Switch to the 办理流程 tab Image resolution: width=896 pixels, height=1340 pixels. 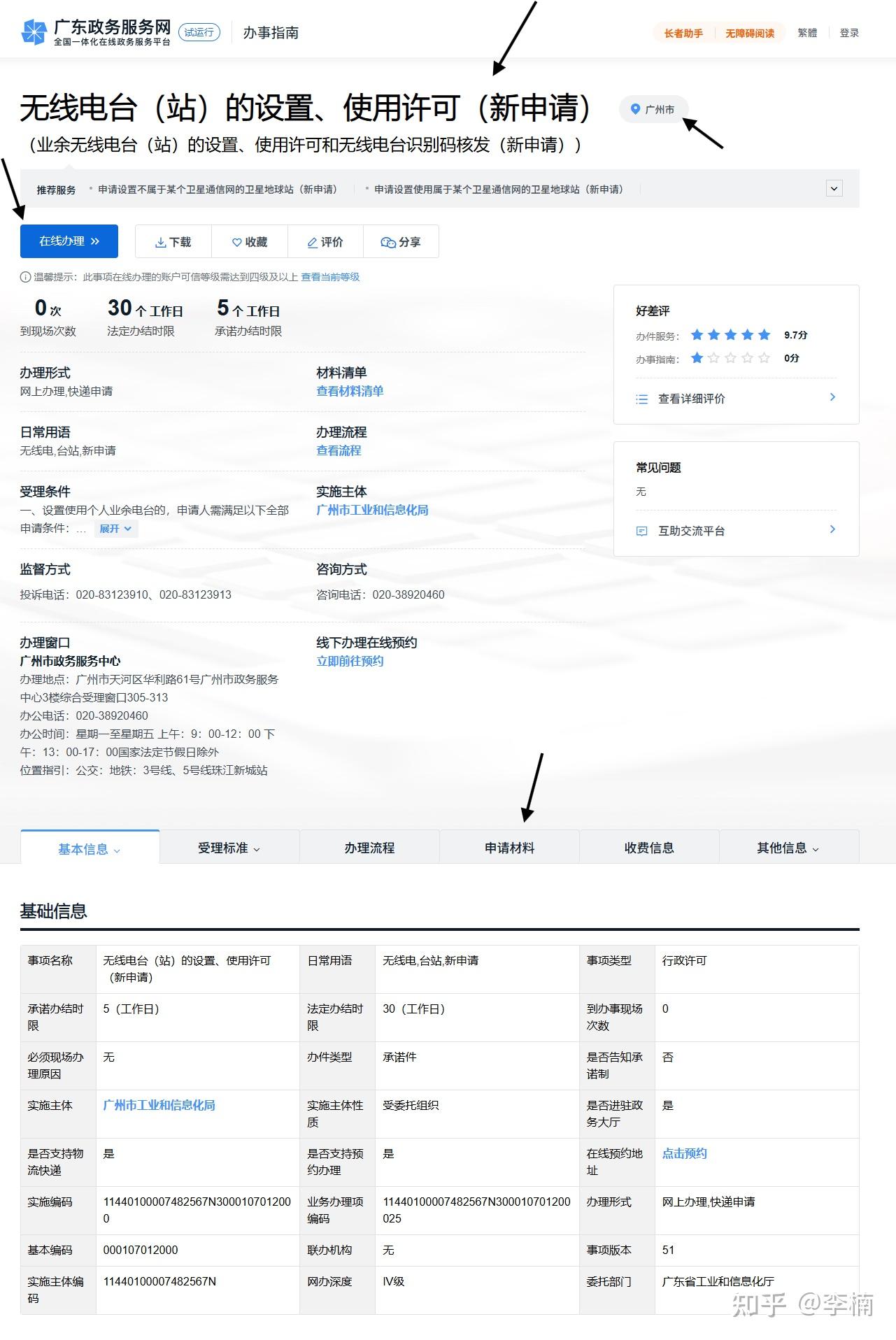point(369,848)
